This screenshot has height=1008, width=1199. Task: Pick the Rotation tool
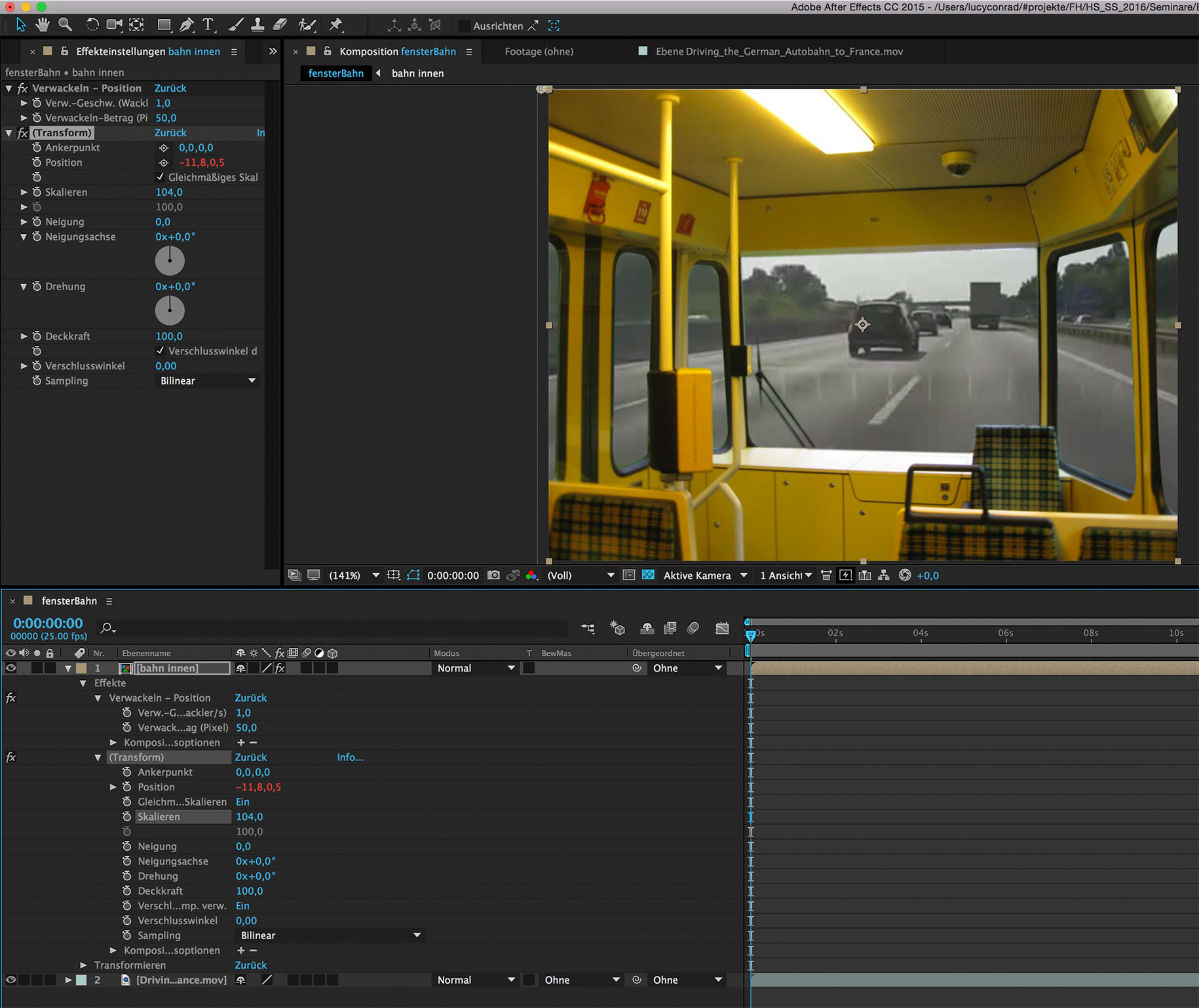click(x=92, y=25)
